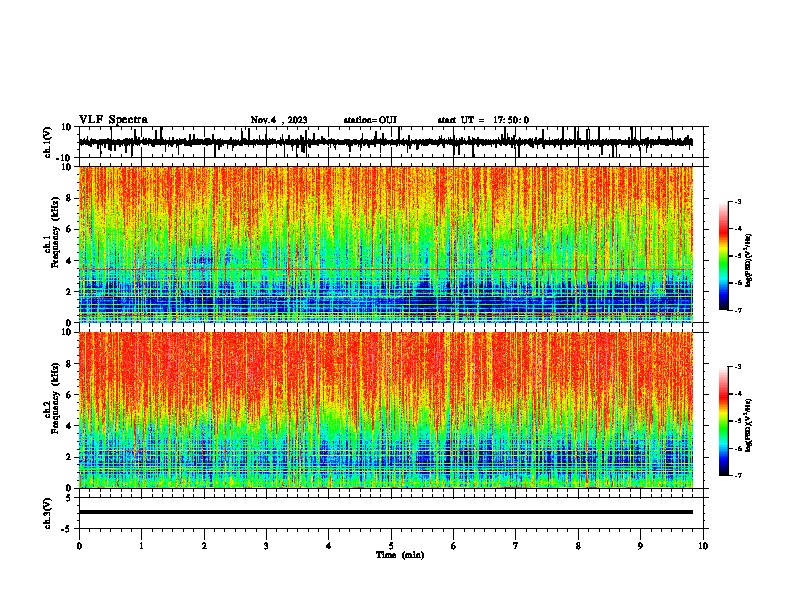Click the time axis tick label '5'
Screen dimensions: 792x612
pyautogui.click(x=391, y=546)
